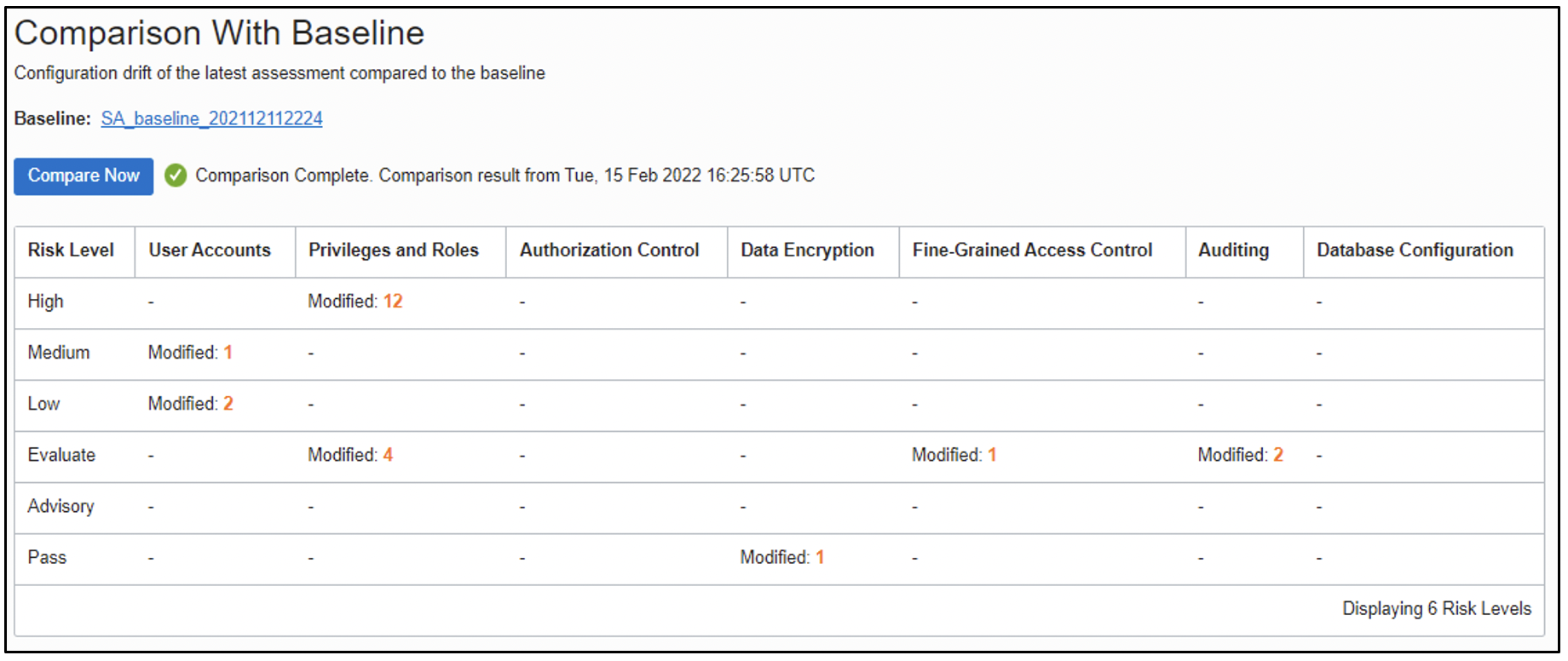The height and width of the screenshot is (661, 1568).
Task: Open Evaluate Fine-Grained Access Control modified count 1
Action: (x=992, y=455)
